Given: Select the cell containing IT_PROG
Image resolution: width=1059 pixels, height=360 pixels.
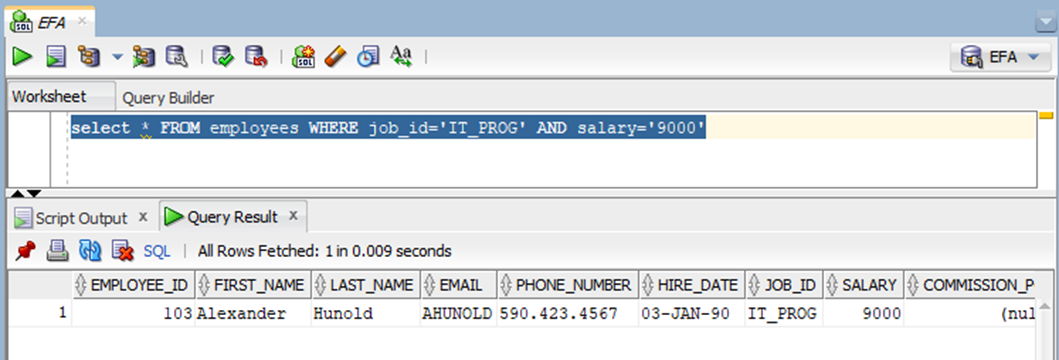Looking at the screenshot, I should [784, 313].
